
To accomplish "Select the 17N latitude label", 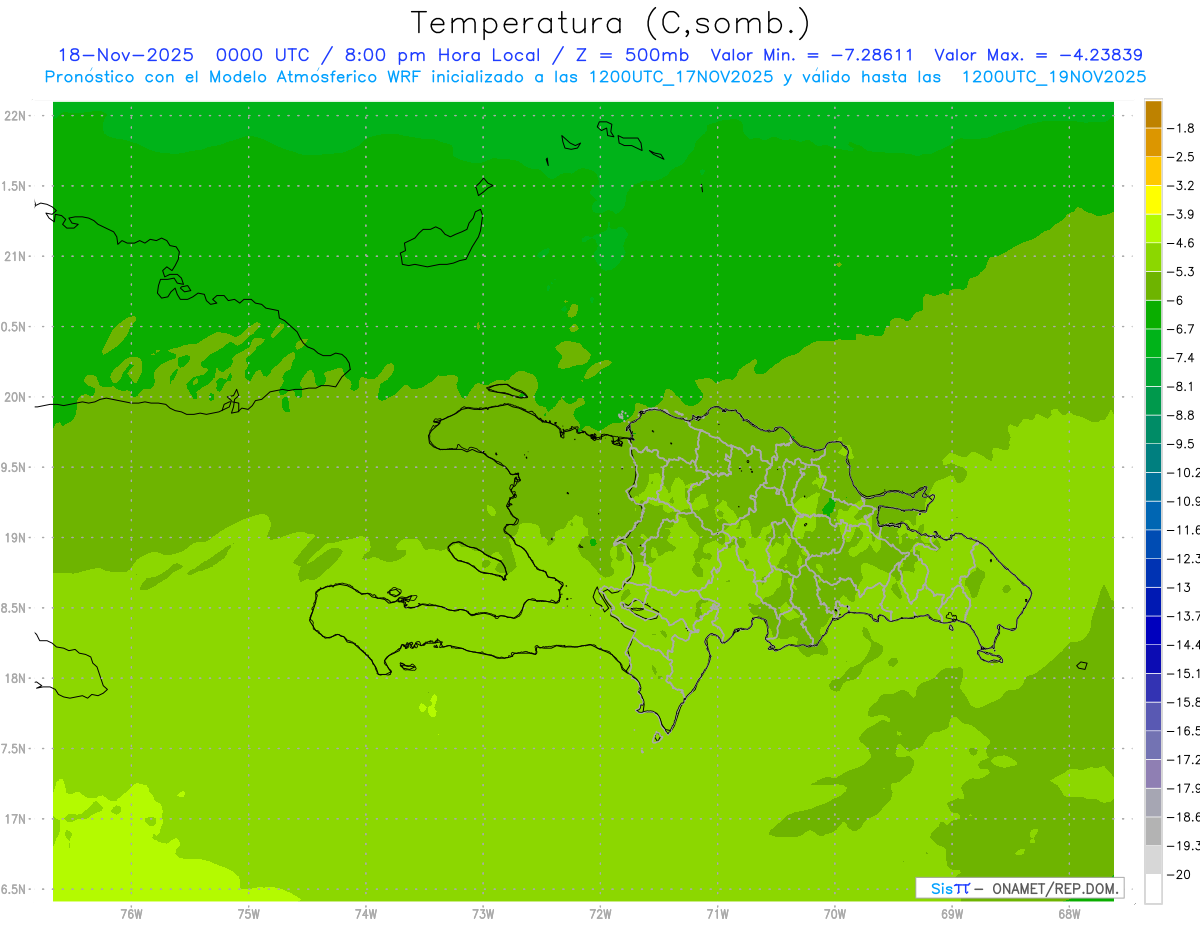I will coord(17,819).
